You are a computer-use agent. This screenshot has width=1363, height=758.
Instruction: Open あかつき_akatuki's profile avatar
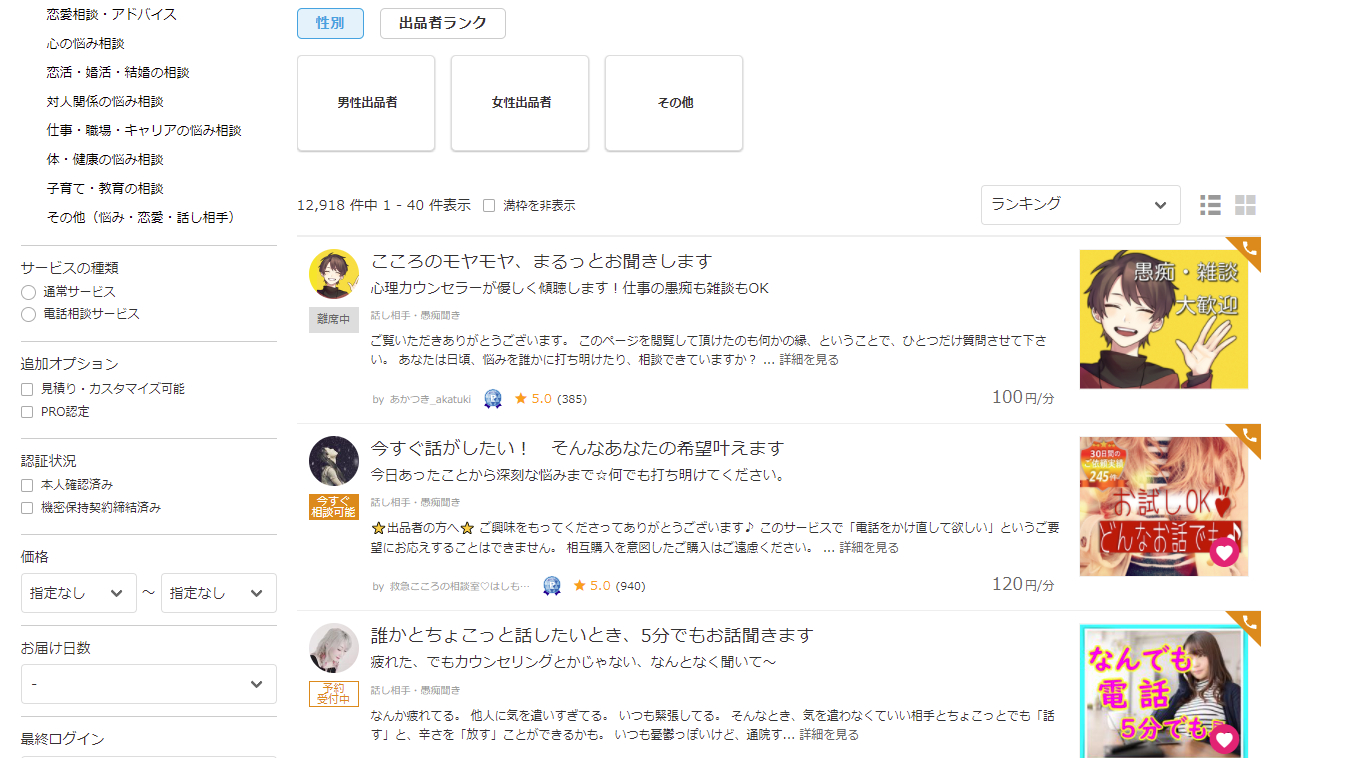click(x=333, y=272)
